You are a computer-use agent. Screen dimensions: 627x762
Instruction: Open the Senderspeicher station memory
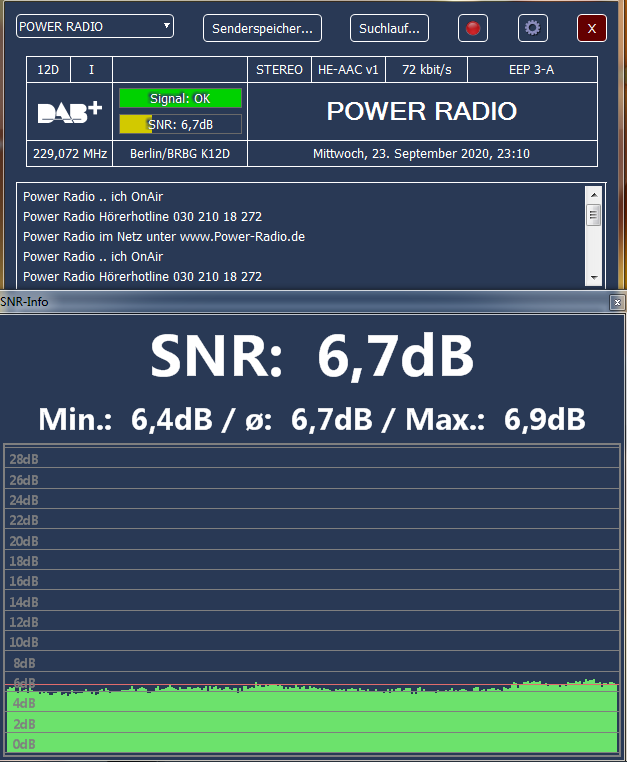click(262, 28)
